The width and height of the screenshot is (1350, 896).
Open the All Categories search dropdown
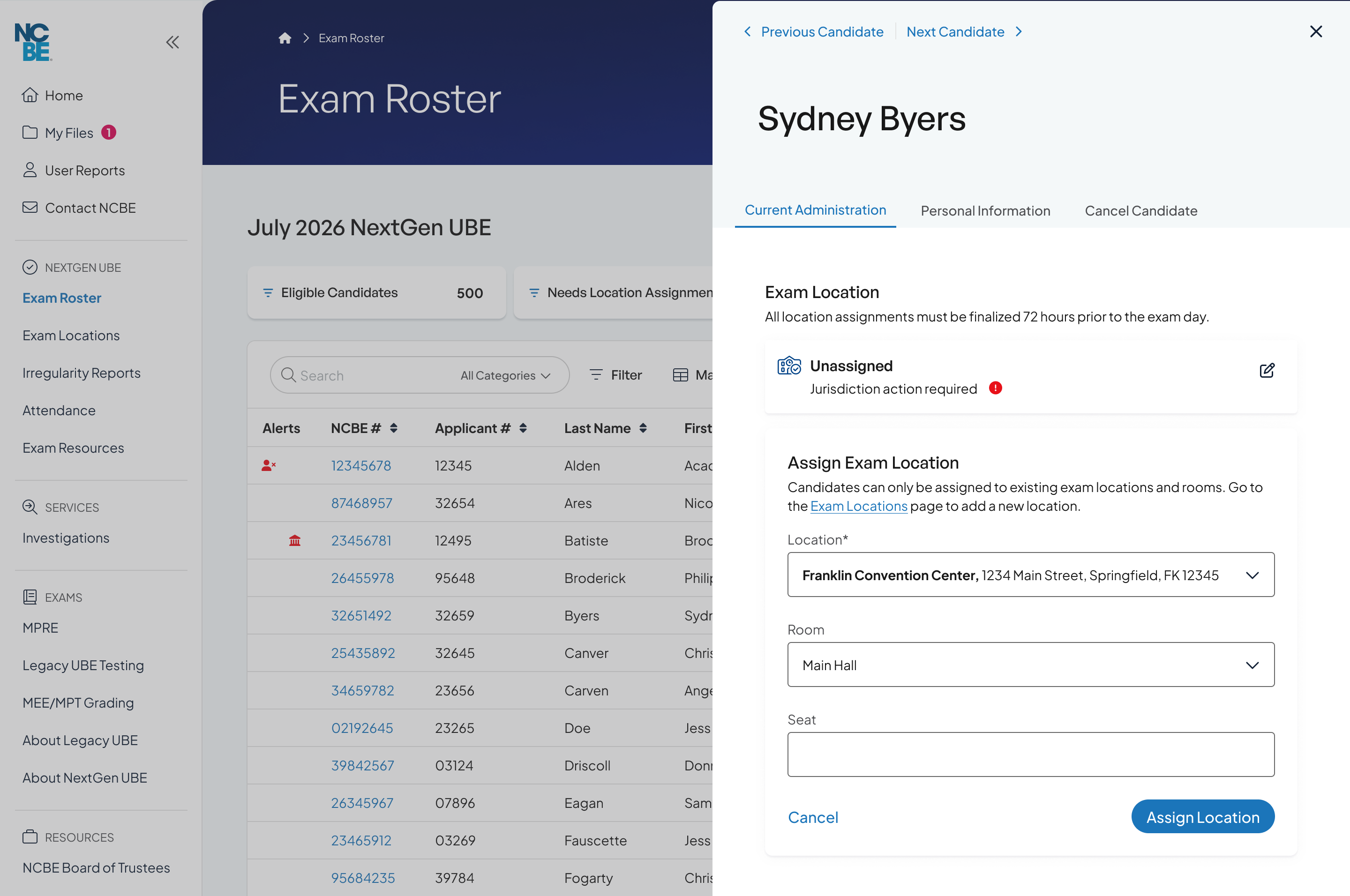[x=505, y=375]
